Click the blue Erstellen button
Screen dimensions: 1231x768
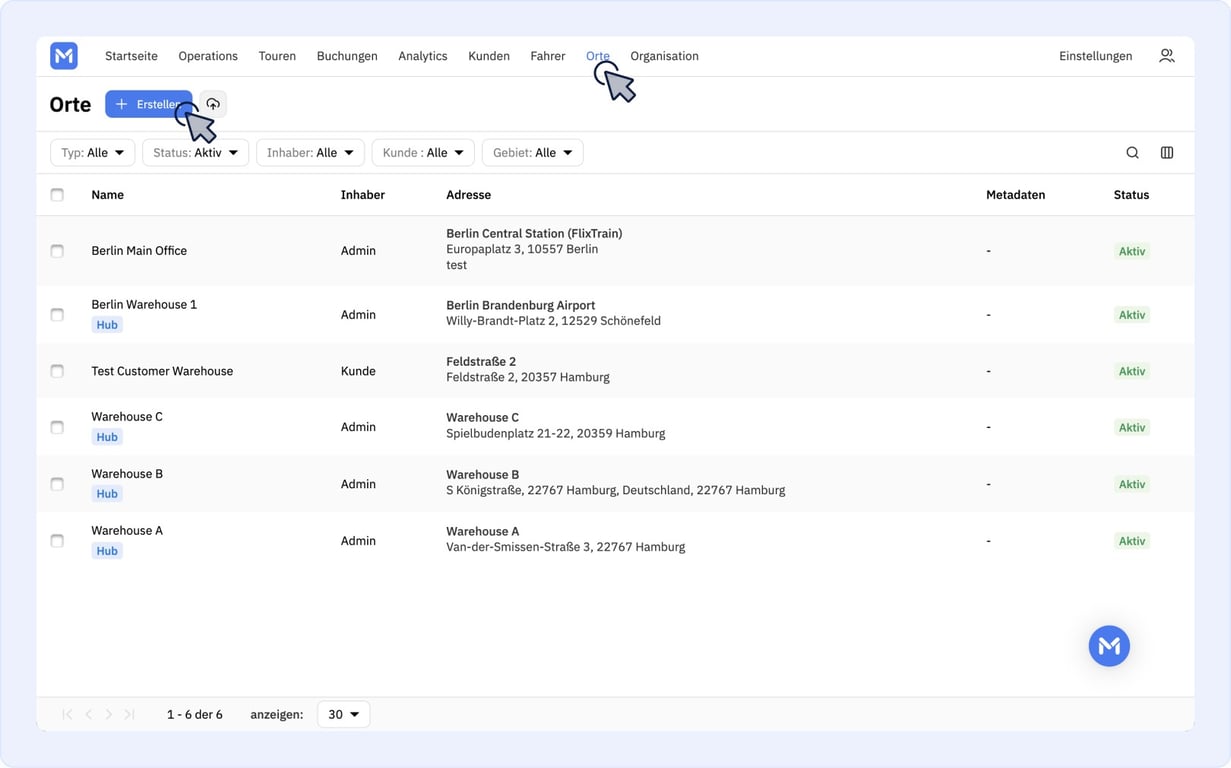tap(148, 104)
